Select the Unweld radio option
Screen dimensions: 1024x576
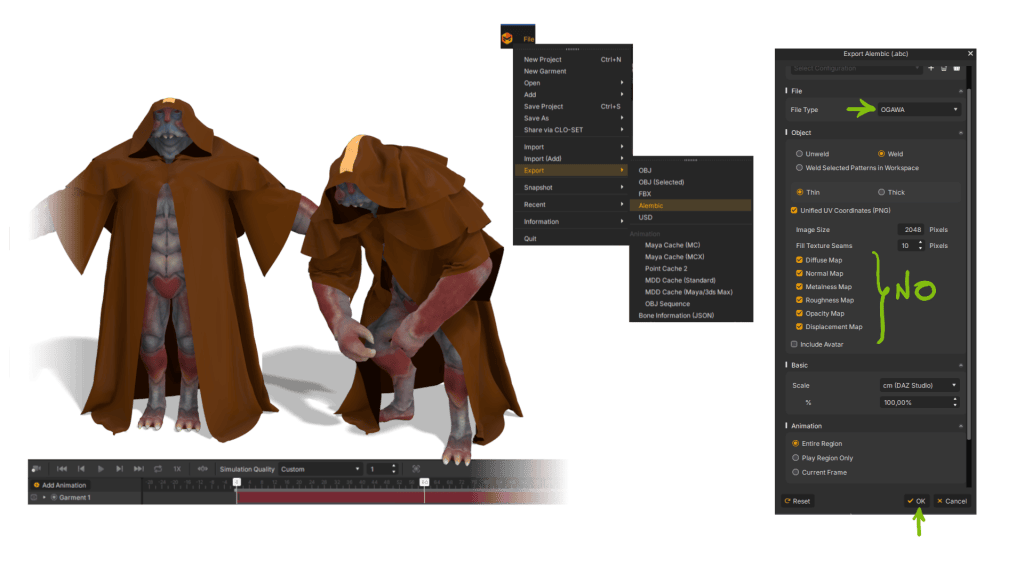coord(799,154)
